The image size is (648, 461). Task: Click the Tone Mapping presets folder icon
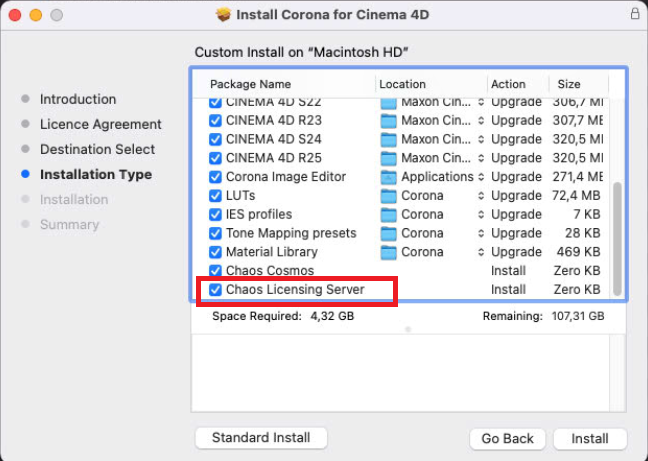click(x=389, y=233)
